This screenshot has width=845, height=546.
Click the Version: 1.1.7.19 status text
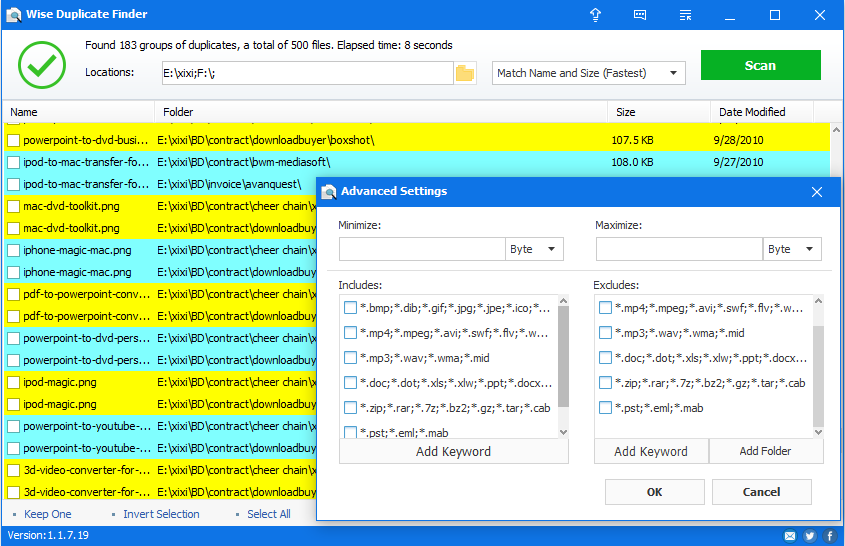tap(48, 535)
